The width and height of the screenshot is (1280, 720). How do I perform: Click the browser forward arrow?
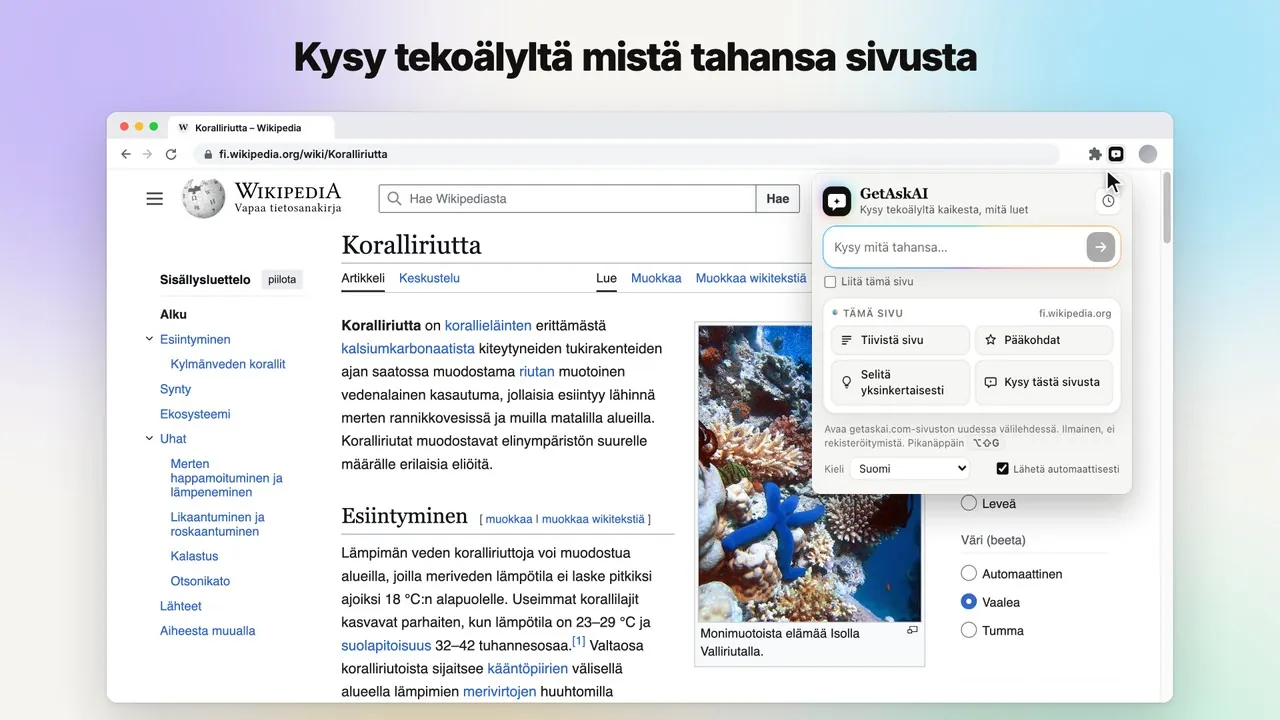[148, 154]
